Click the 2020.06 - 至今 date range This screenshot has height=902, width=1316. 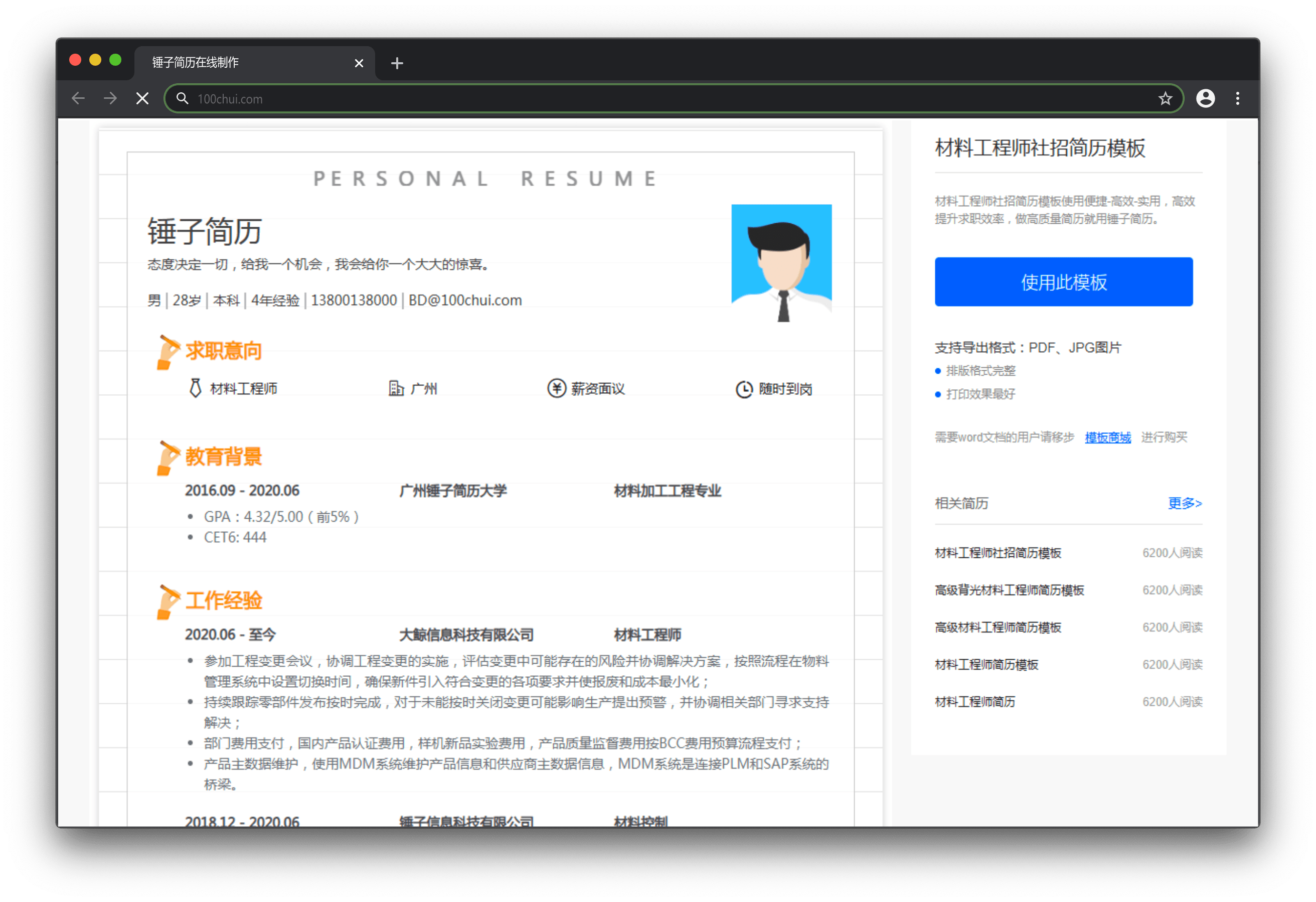point(230,635)
